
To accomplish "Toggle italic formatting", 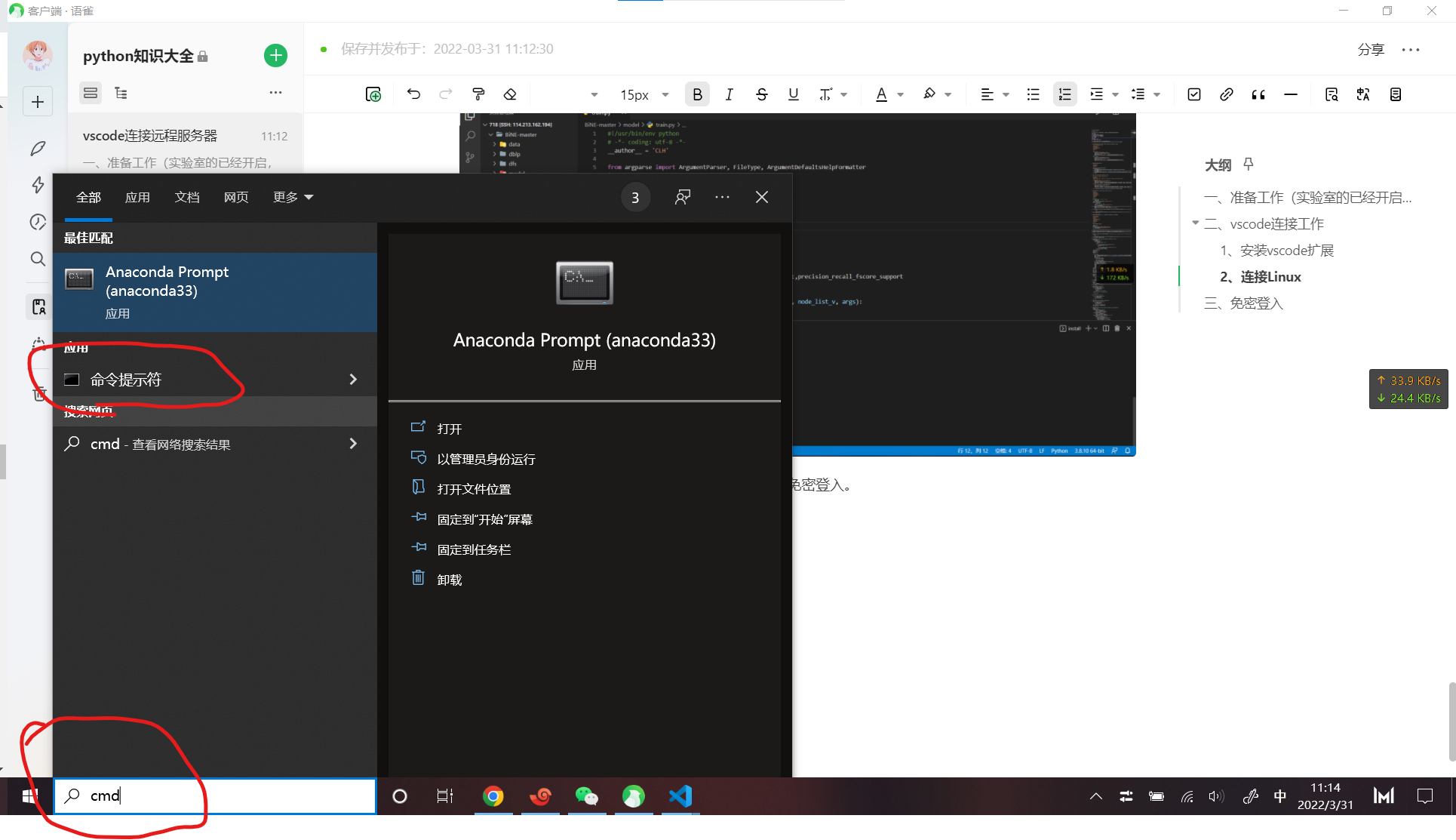I will 729,94.
